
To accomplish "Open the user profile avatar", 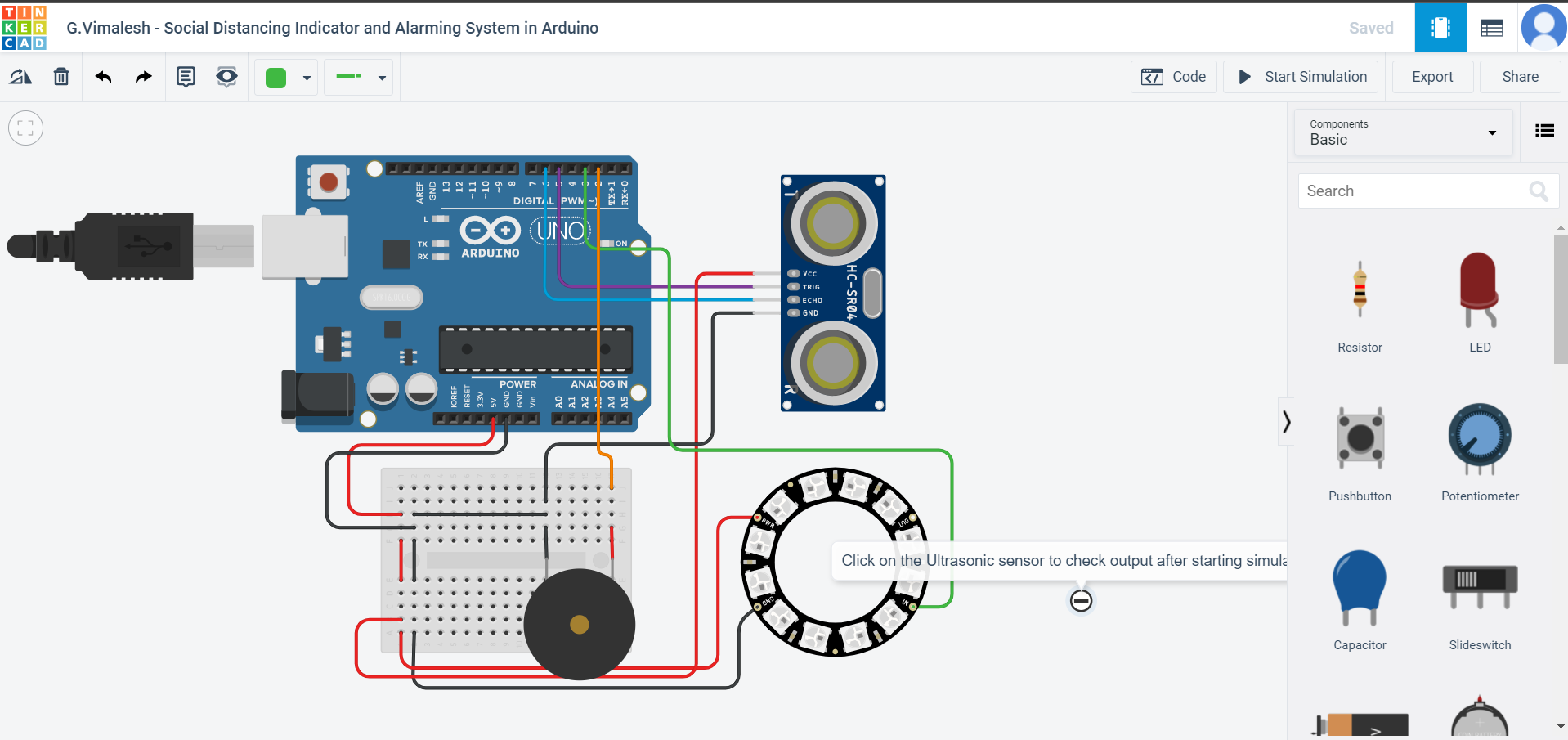I will pos(1543,28).
